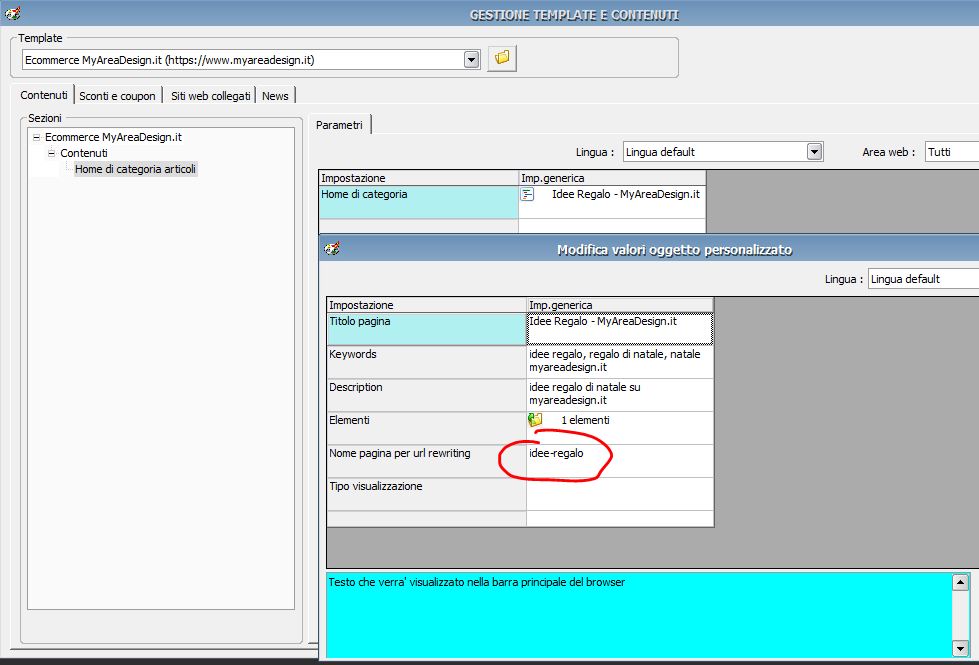Click the help text scrollbar up arrow
This screenshot has height=665, width=979.
[x=960, y=583]
